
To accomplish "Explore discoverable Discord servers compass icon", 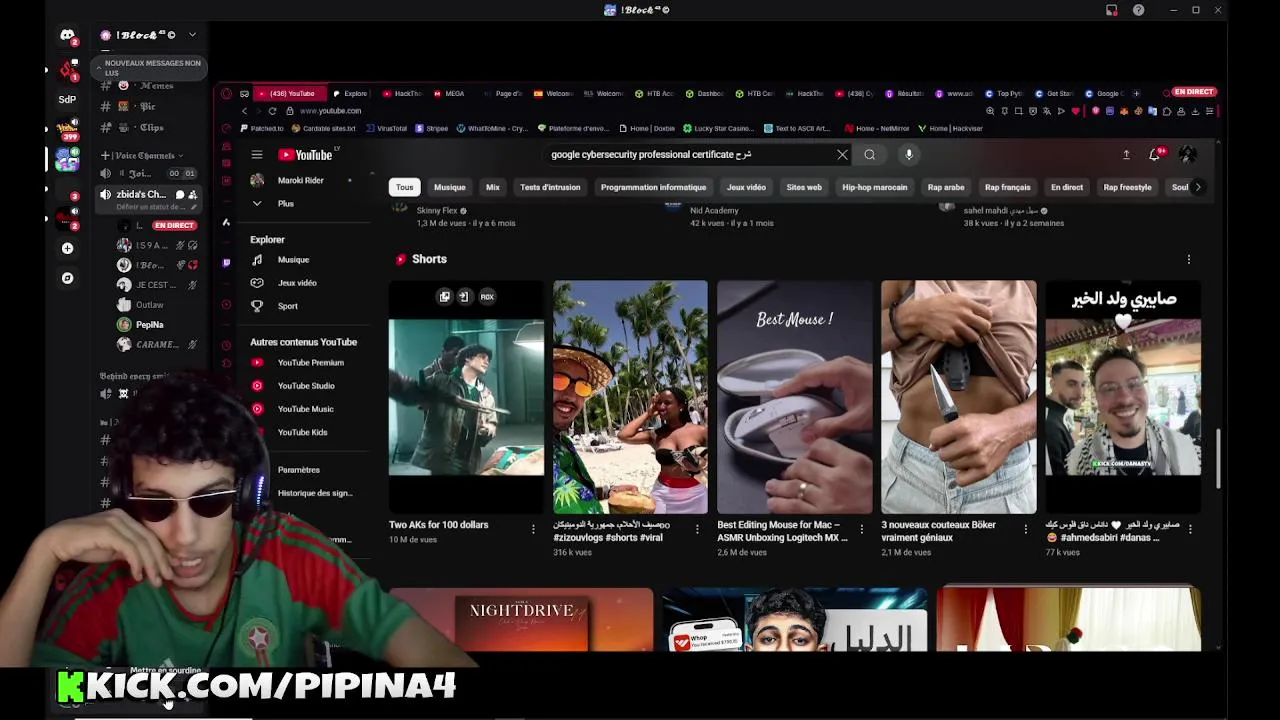I will tap(67, 278).
